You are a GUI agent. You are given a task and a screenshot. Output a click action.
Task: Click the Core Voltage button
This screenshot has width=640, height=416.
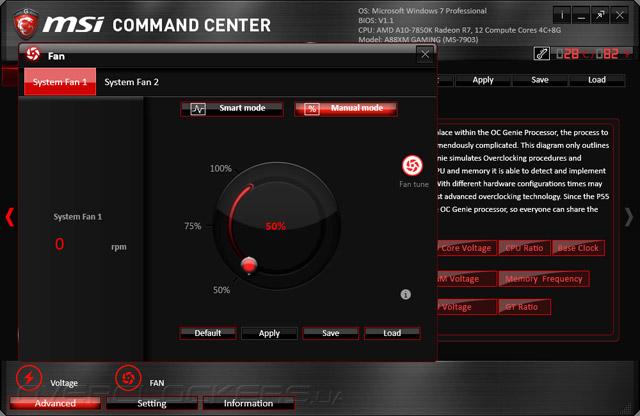467,248
